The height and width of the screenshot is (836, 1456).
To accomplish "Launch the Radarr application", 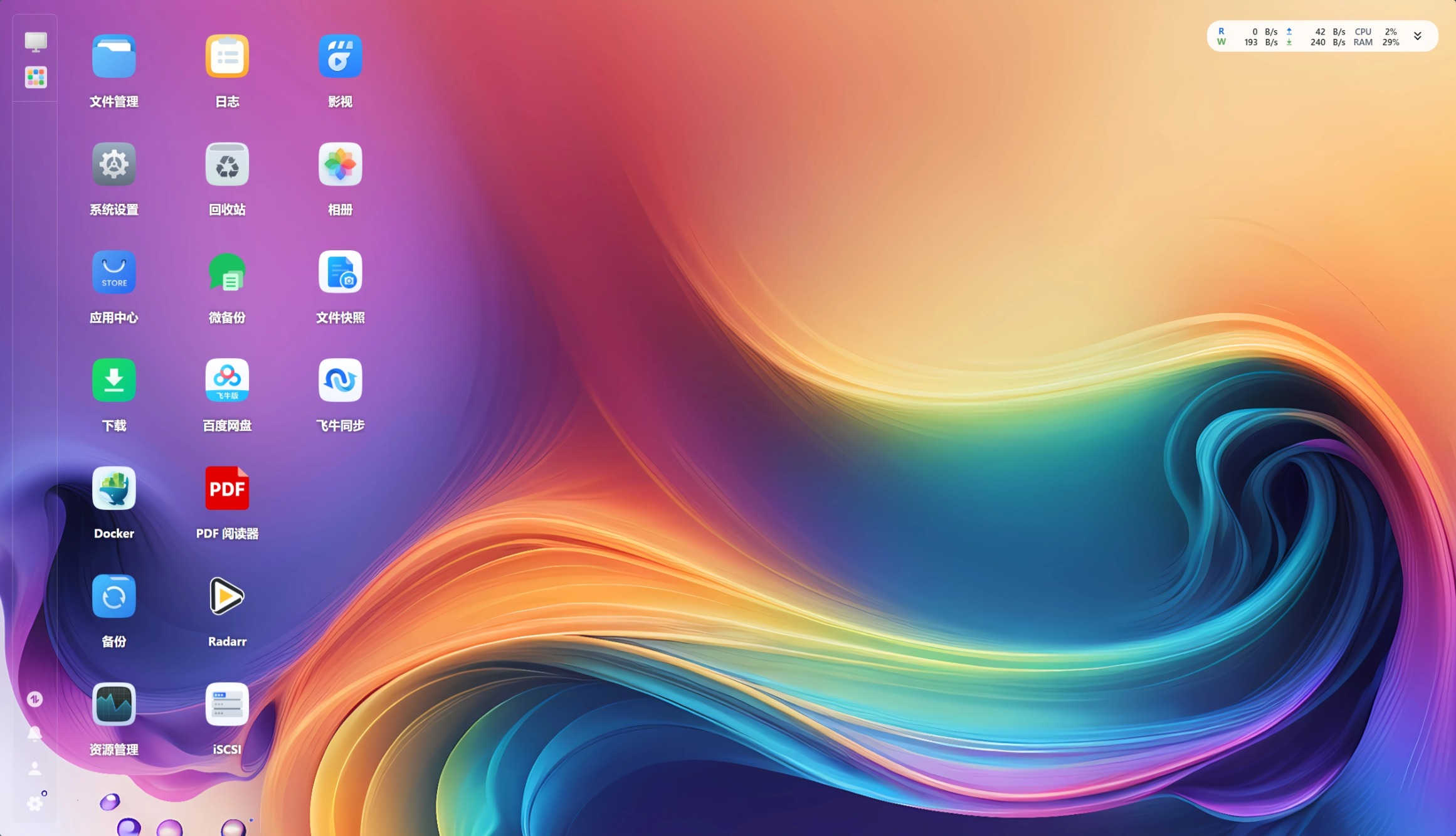I will coord(227,596).
